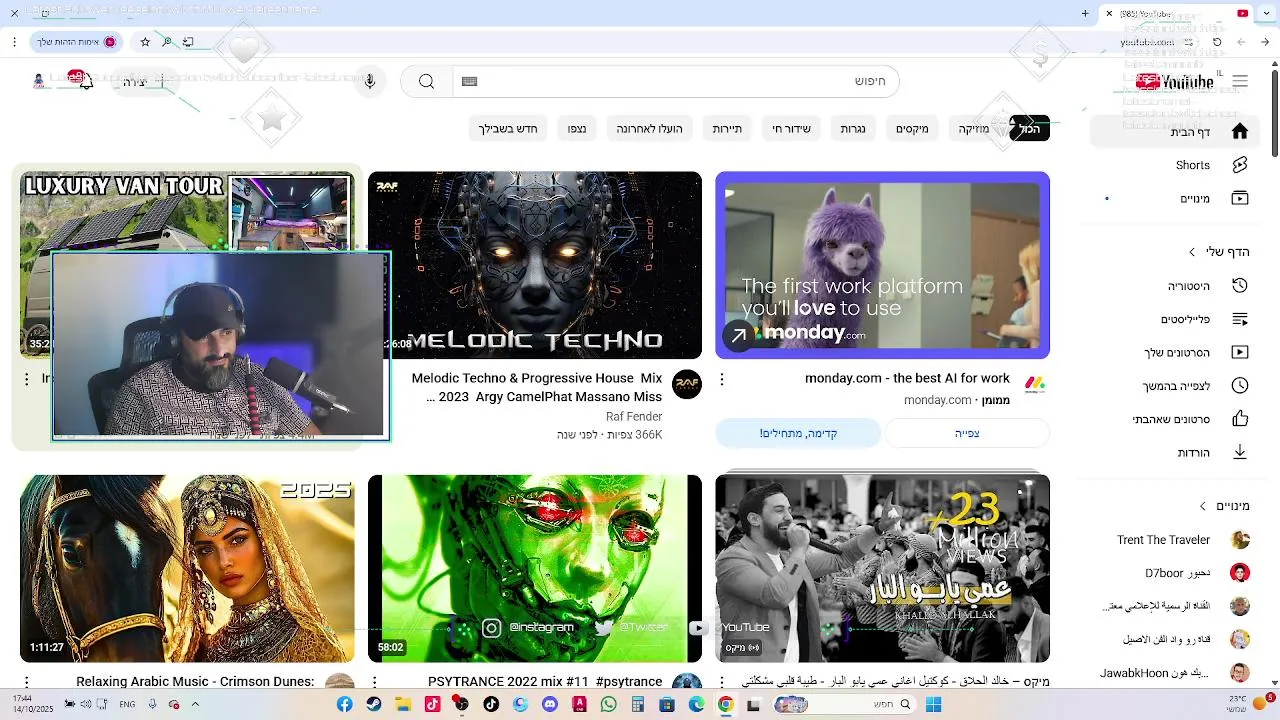
Task: Click the magnifier search button
Action: tap(427, 81)
